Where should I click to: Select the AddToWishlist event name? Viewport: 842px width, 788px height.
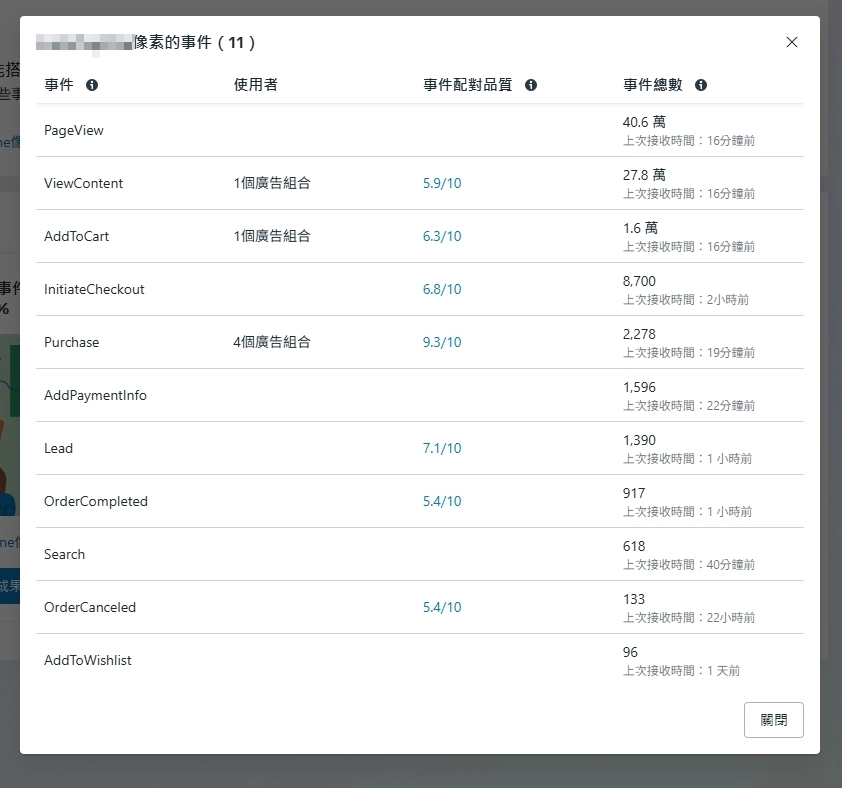click(88, 660)
